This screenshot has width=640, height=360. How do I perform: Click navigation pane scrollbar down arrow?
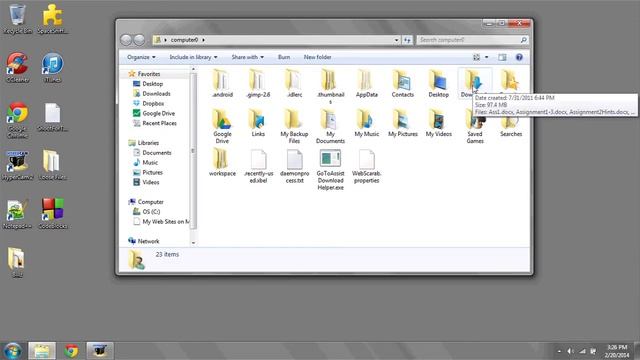[193, 243]
